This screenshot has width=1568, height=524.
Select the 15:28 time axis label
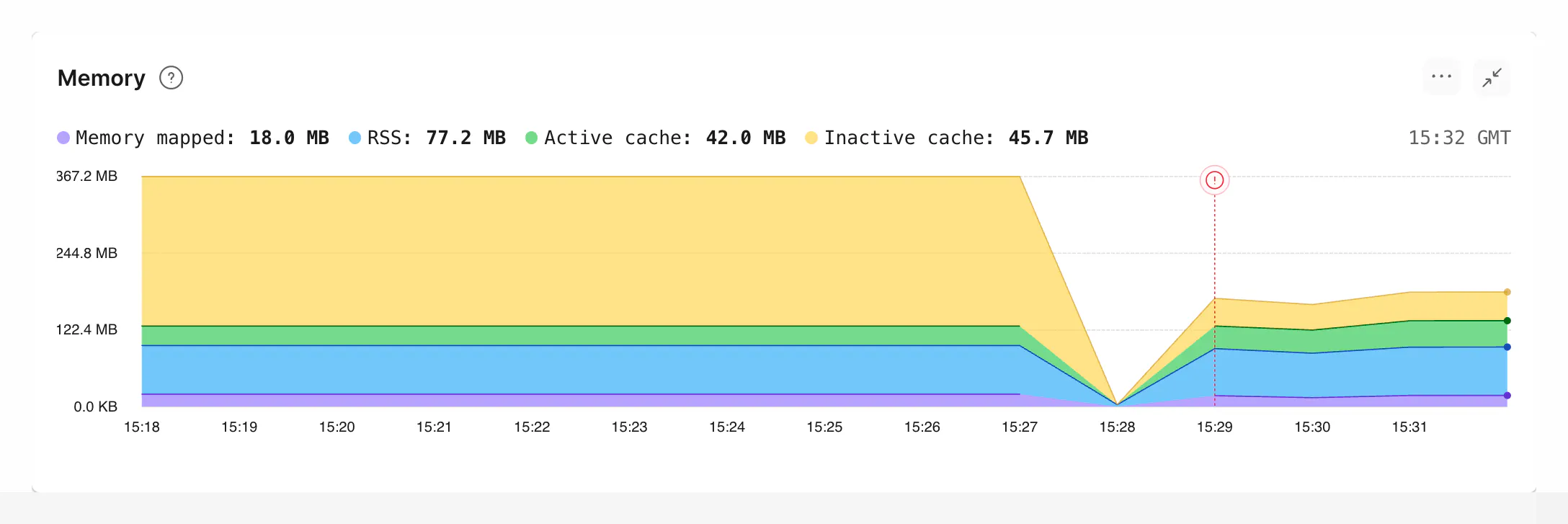(x=1119, y=426)
